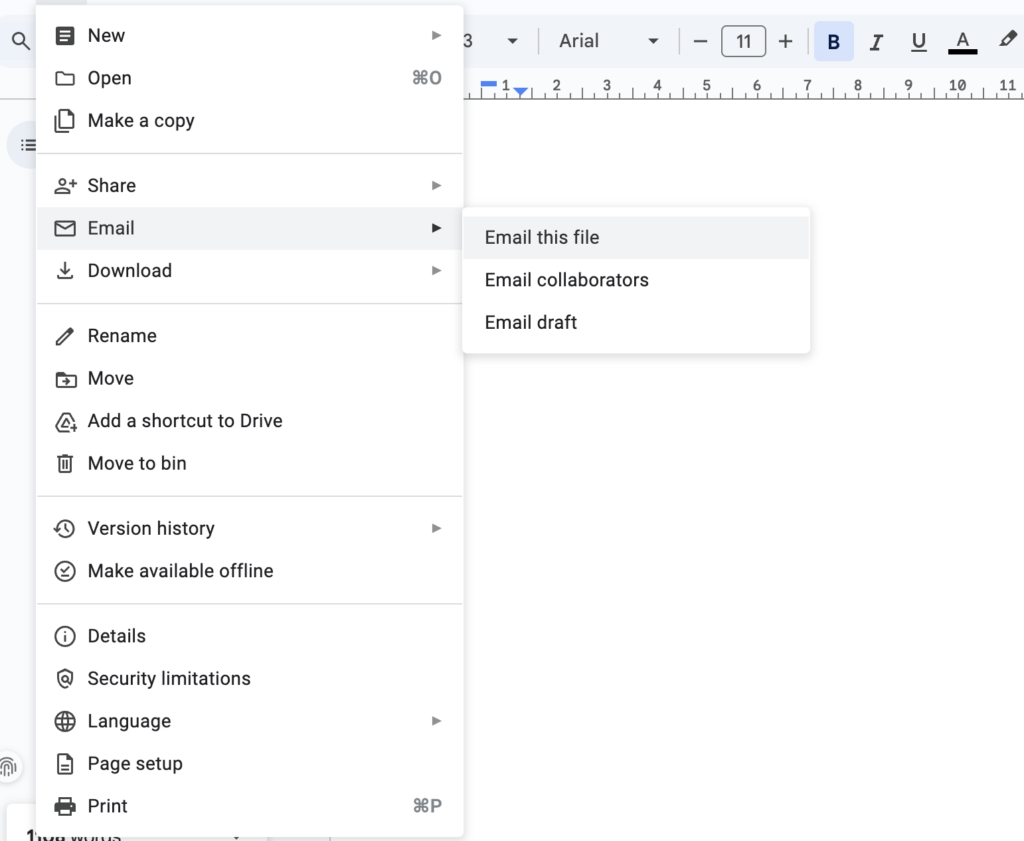
Task: Click the Version history submenu arrow
Action: pos(436,528)
